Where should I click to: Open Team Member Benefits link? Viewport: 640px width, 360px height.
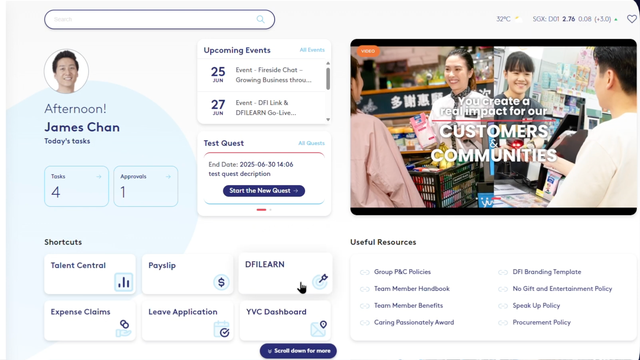[409, 305]
